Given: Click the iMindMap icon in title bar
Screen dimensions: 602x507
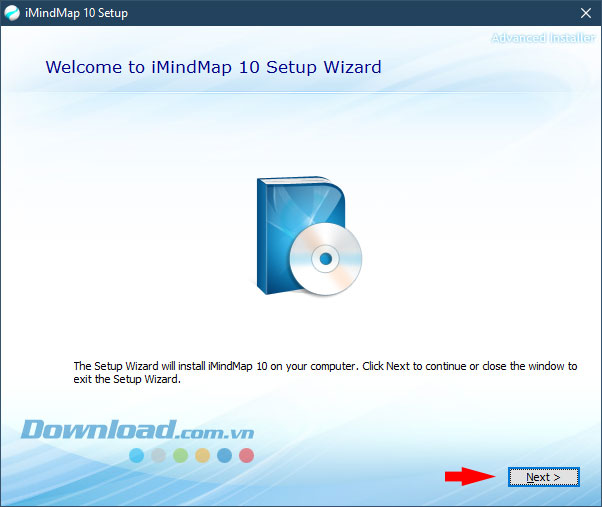Looking at the screenshot, I should pyautogui.click(x=11, y=14).
